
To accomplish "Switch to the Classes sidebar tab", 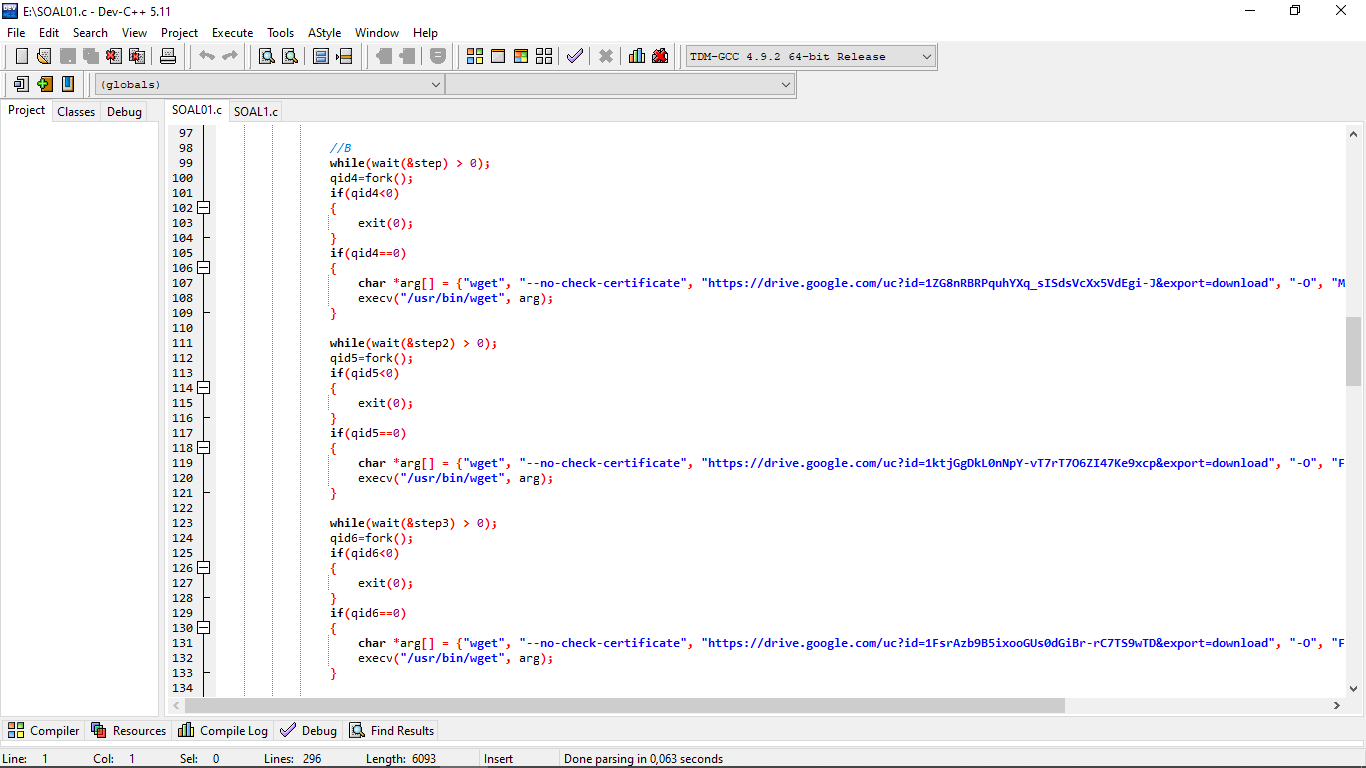I will tap(76, 112).
